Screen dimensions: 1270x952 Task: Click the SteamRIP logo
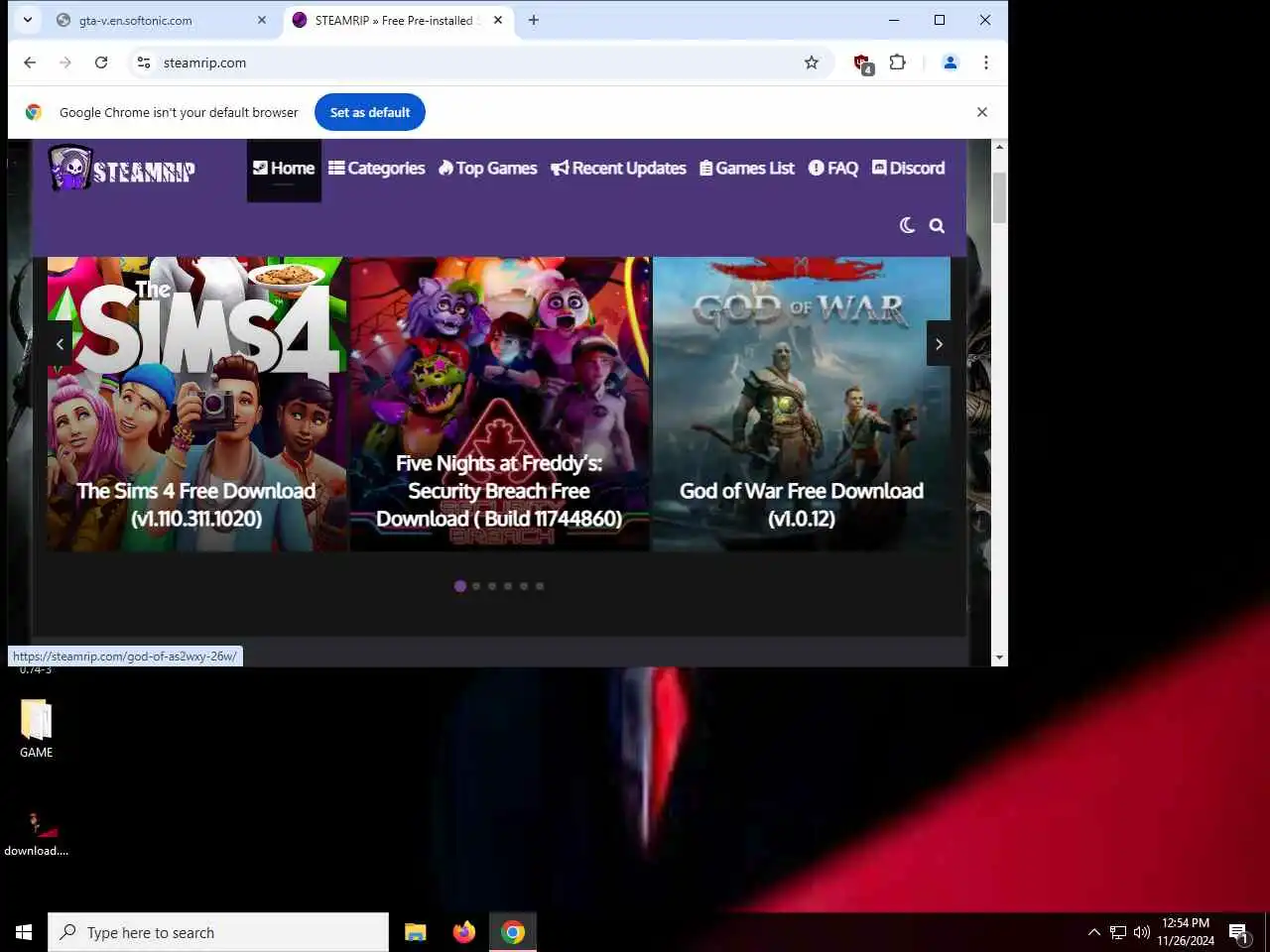click(121, 169)
